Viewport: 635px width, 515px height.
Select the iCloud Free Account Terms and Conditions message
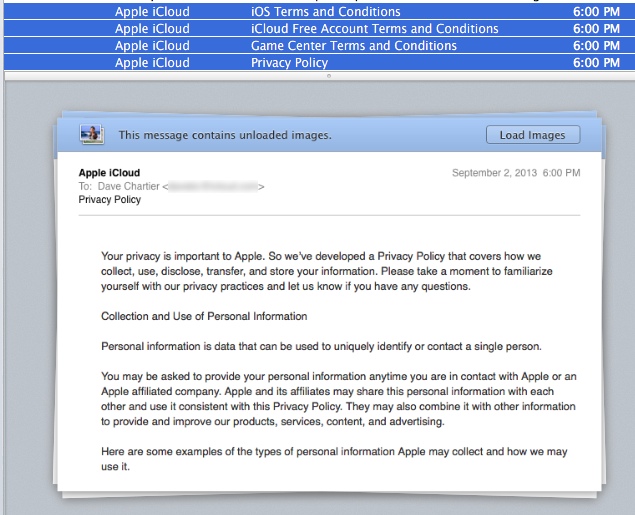click(318, 28)
